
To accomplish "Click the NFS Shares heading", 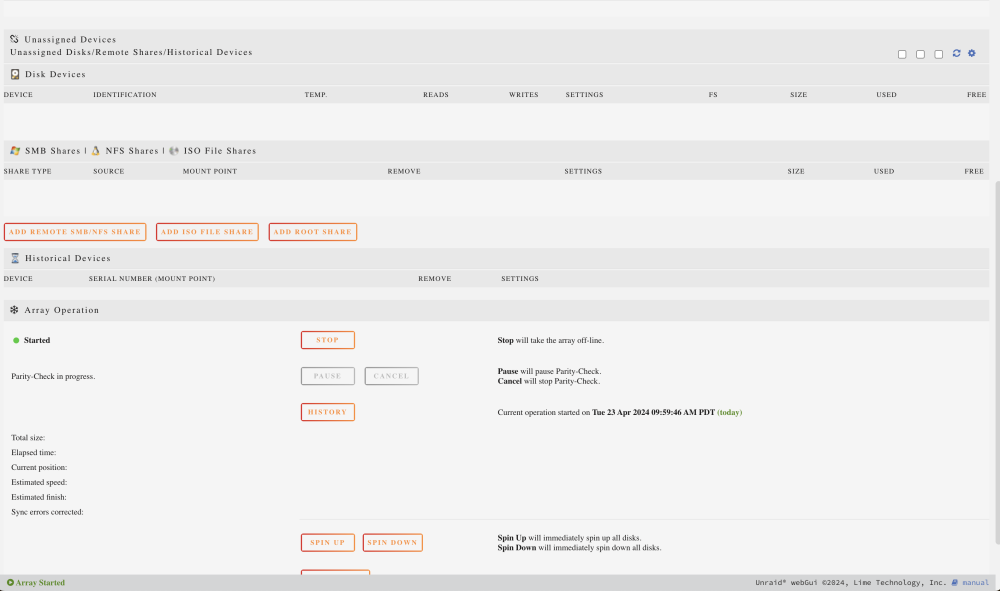I will 132,151.
